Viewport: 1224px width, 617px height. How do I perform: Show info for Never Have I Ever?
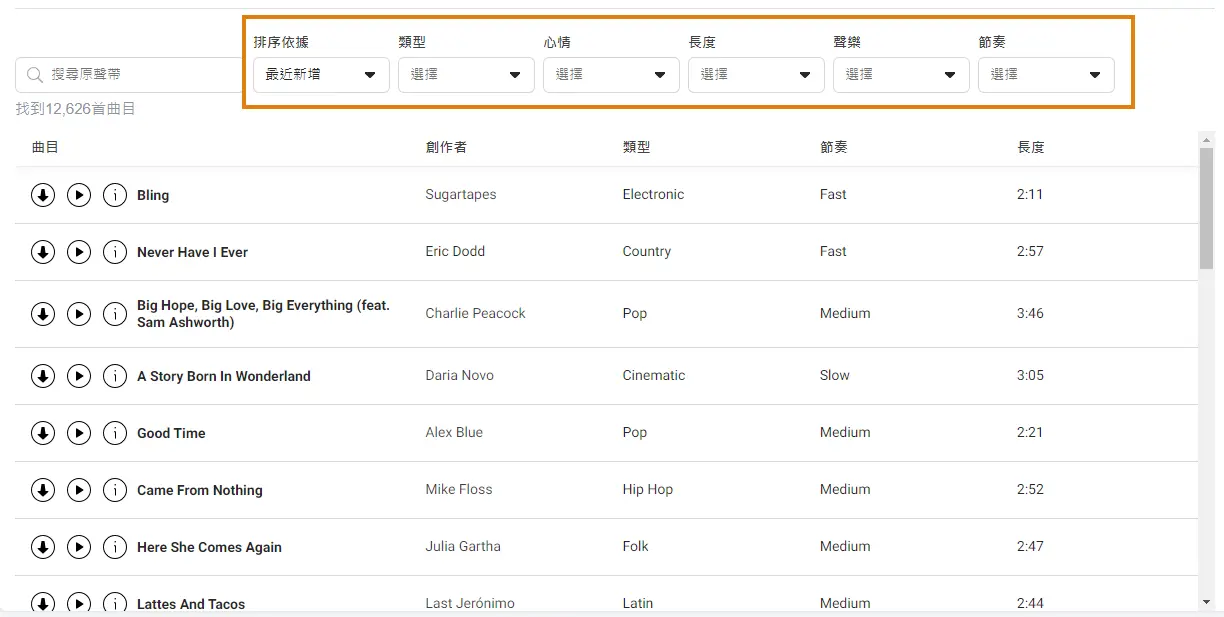click(x=115, y=252)
